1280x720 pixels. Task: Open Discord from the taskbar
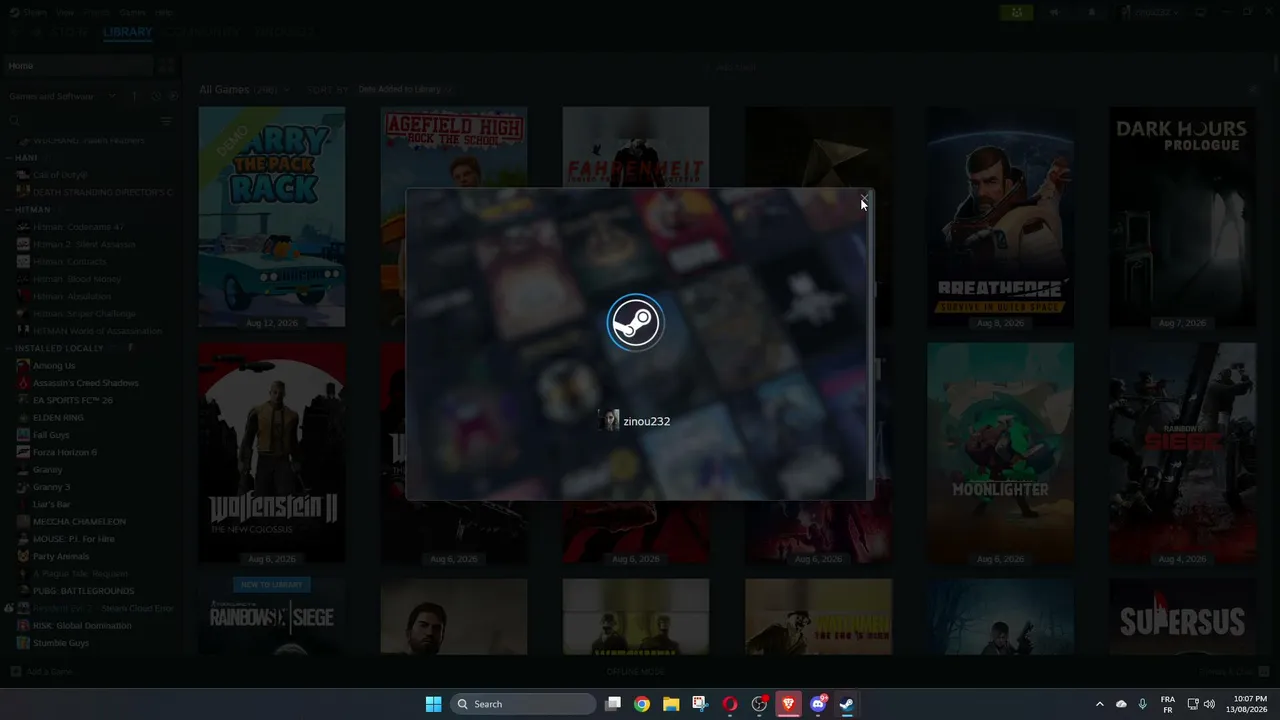pyautogui.click(x=818, y=704)
